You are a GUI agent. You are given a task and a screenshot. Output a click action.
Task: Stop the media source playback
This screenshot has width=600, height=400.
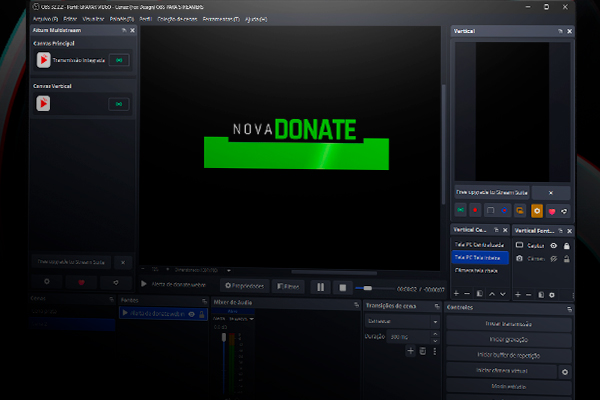(343, 287)
